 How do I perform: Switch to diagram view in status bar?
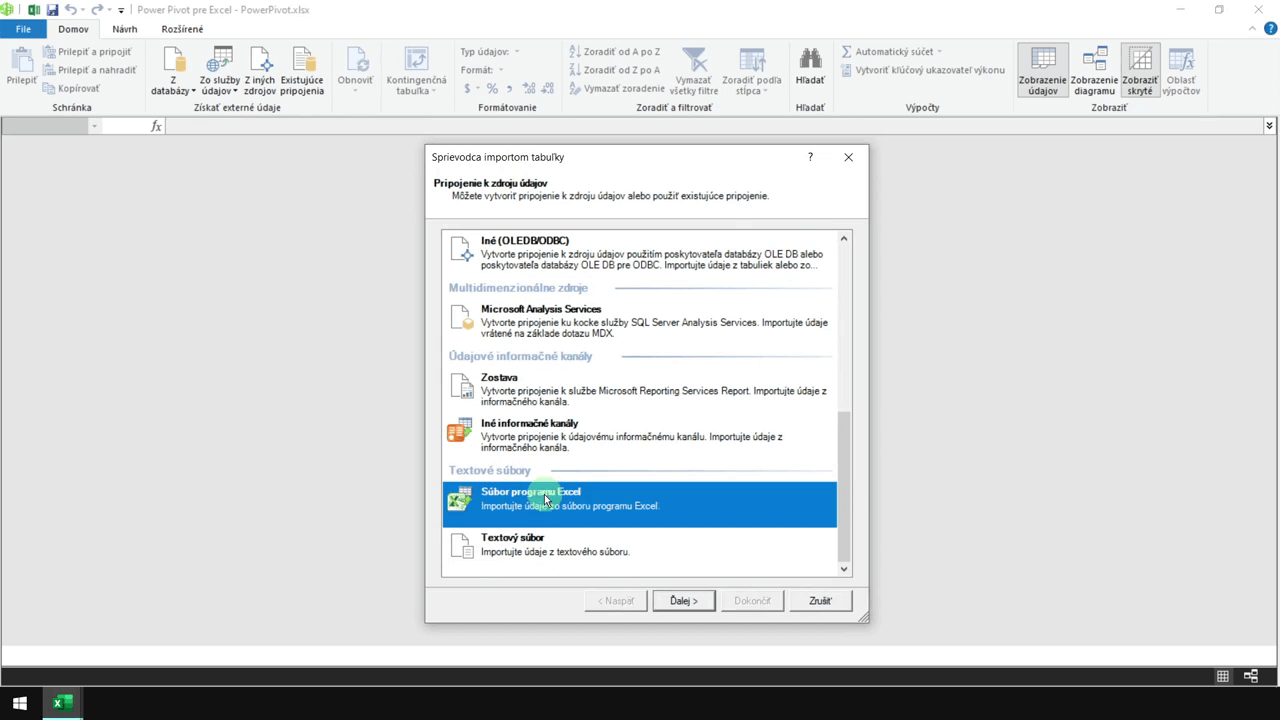pos(1251,676)
